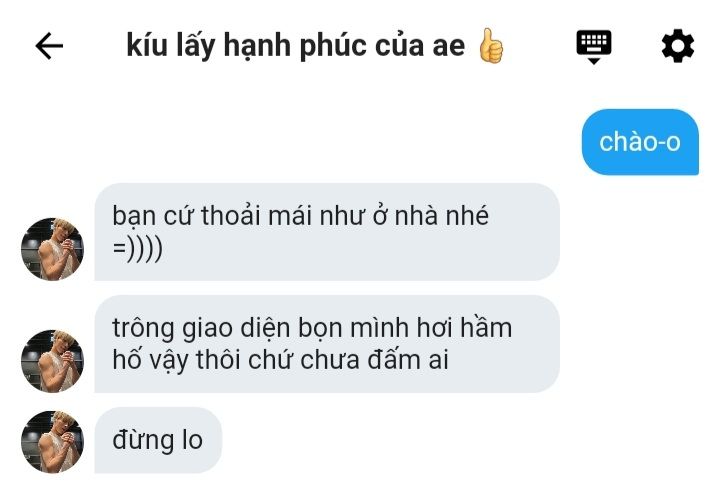This screenshot has width=720, height=481.
Task: Open the avatar beside "đừng lo" message
Action: (52, 442)
